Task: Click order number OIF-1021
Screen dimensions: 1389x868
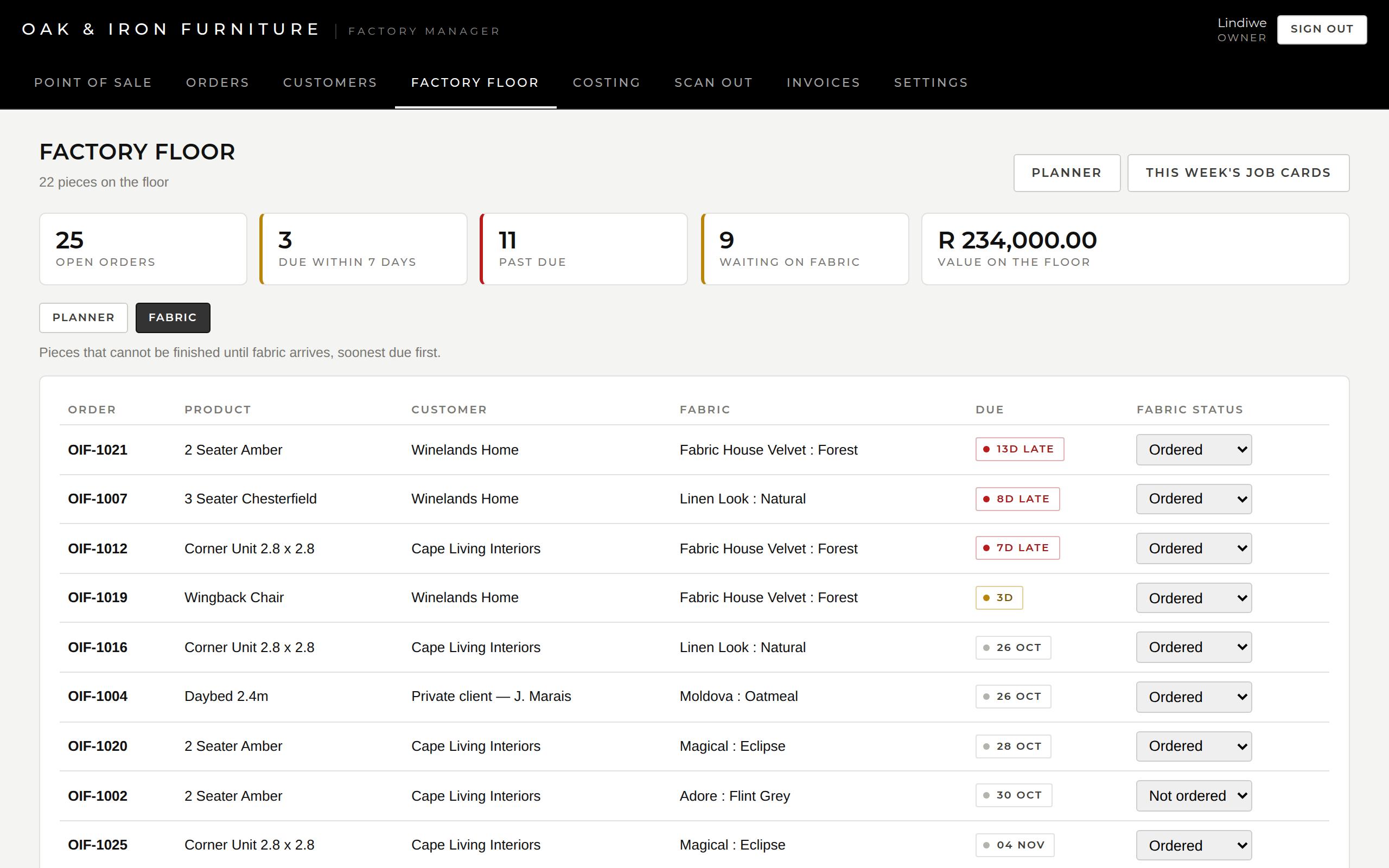Action: [98, 450]
